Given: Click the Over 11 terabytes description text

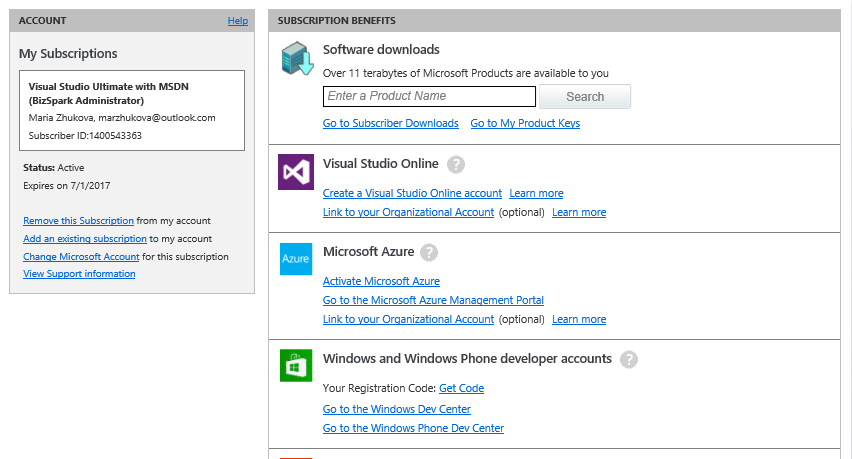Looking at the screenshot, I should pos(466,73).
